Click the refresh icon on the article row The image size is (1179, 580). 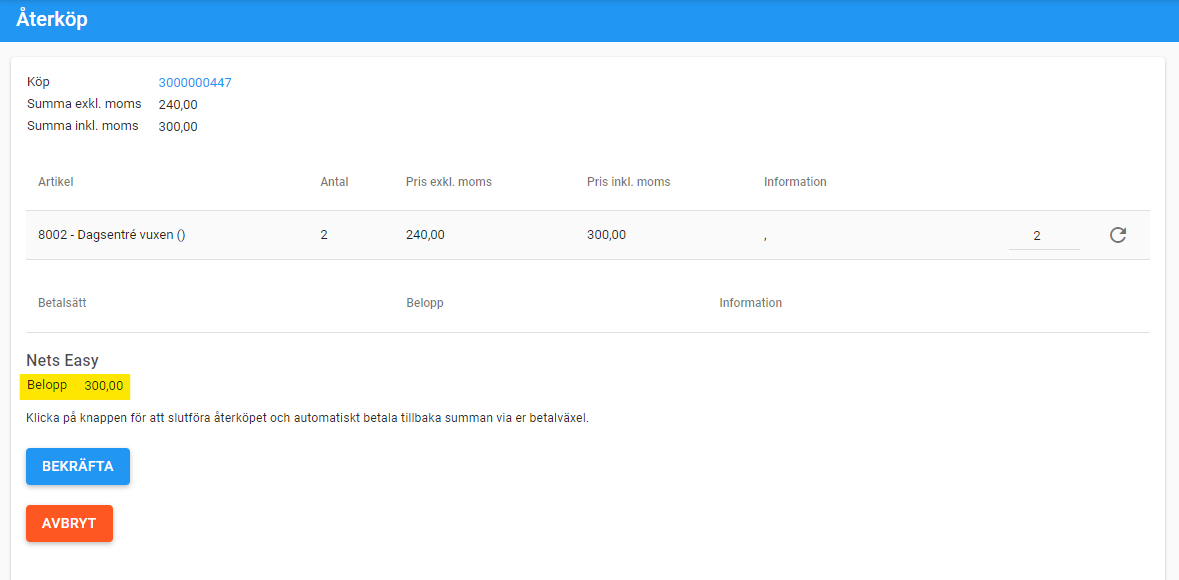1118,235
